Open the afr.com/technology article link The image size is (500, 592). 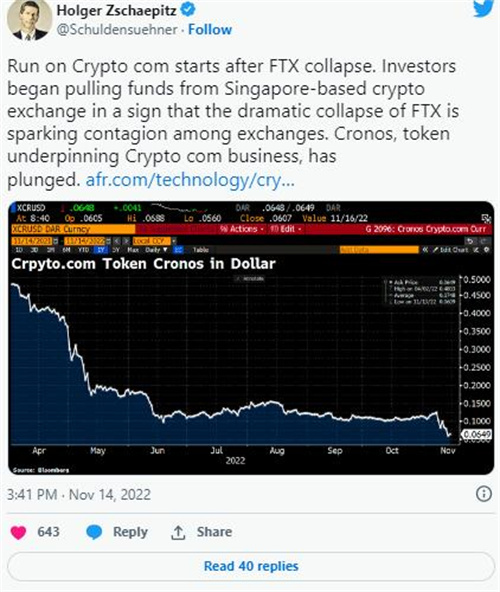[190, 180]
